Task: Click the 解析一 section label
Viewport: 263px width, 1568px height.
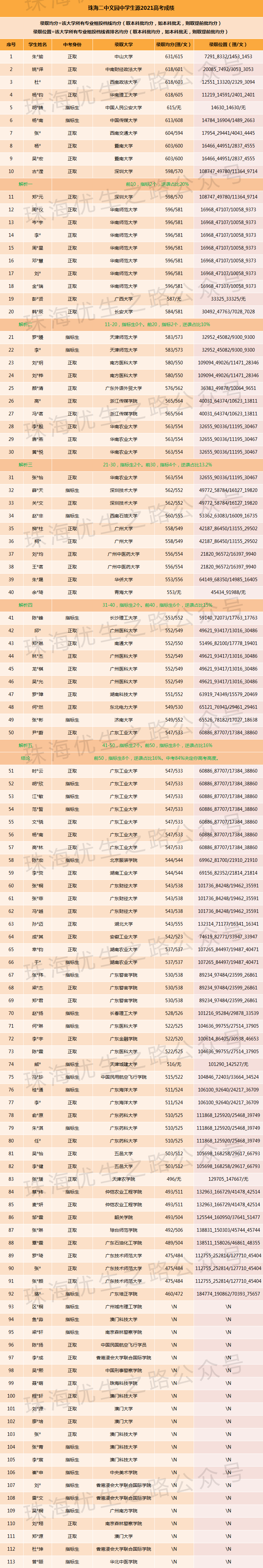Action: tap(26, 184)
